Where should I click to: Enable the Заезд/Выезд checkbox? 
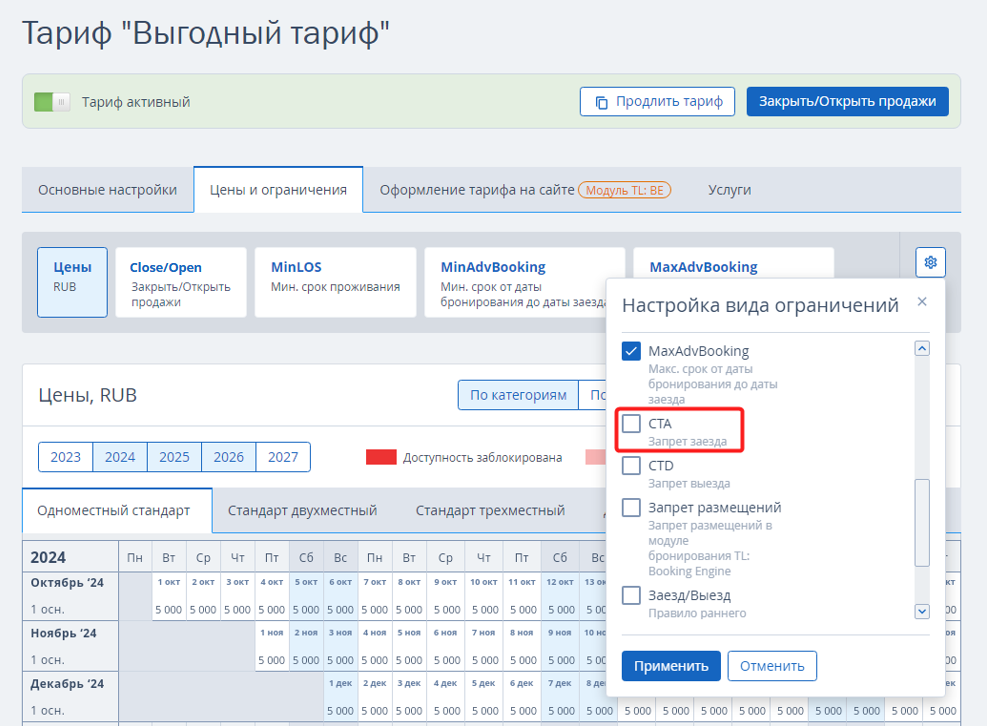tap(631, 596)
